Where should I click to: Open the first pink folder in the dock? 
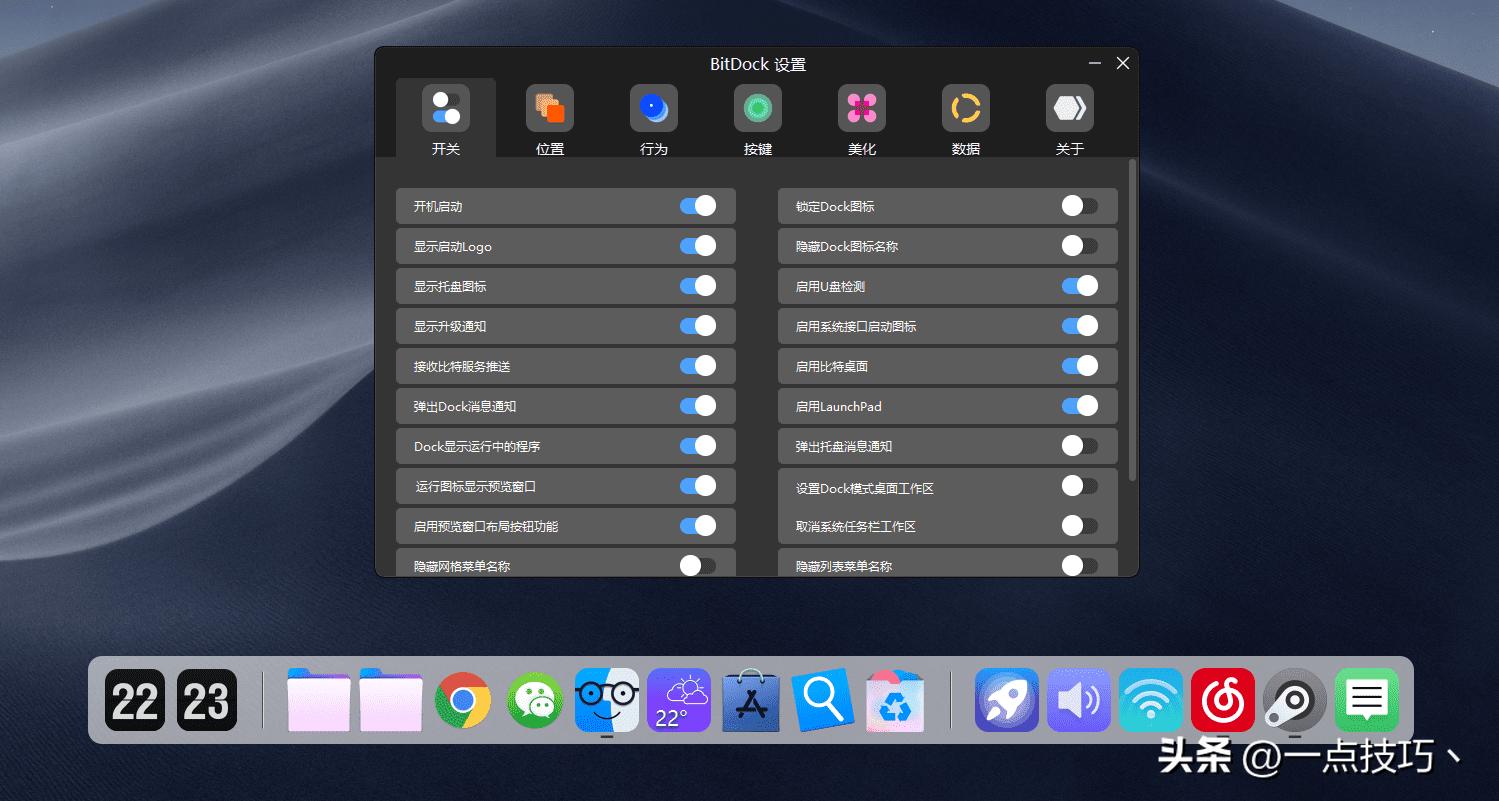[318, 700]
